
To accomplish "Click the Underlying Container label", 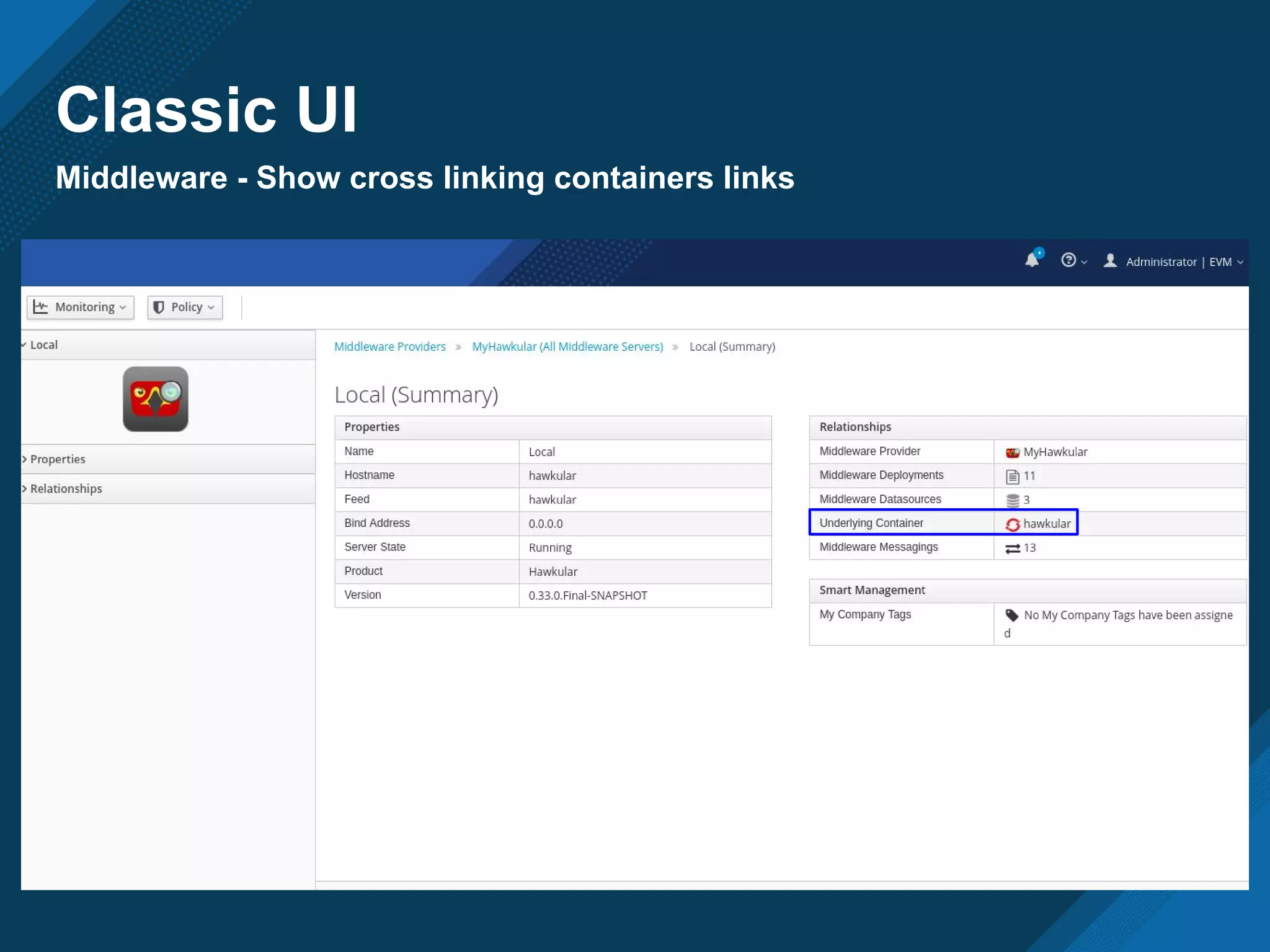I will pyautogui.click(x=871, y=523).
